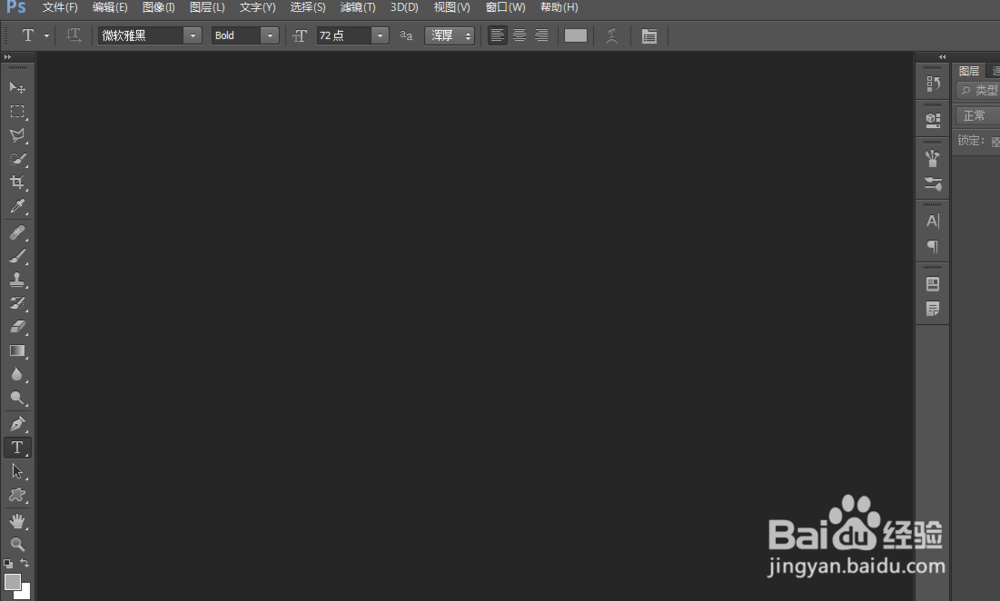This screenshot has height=601, width=1000.
Task: Align text left
Action: [497, 36]
